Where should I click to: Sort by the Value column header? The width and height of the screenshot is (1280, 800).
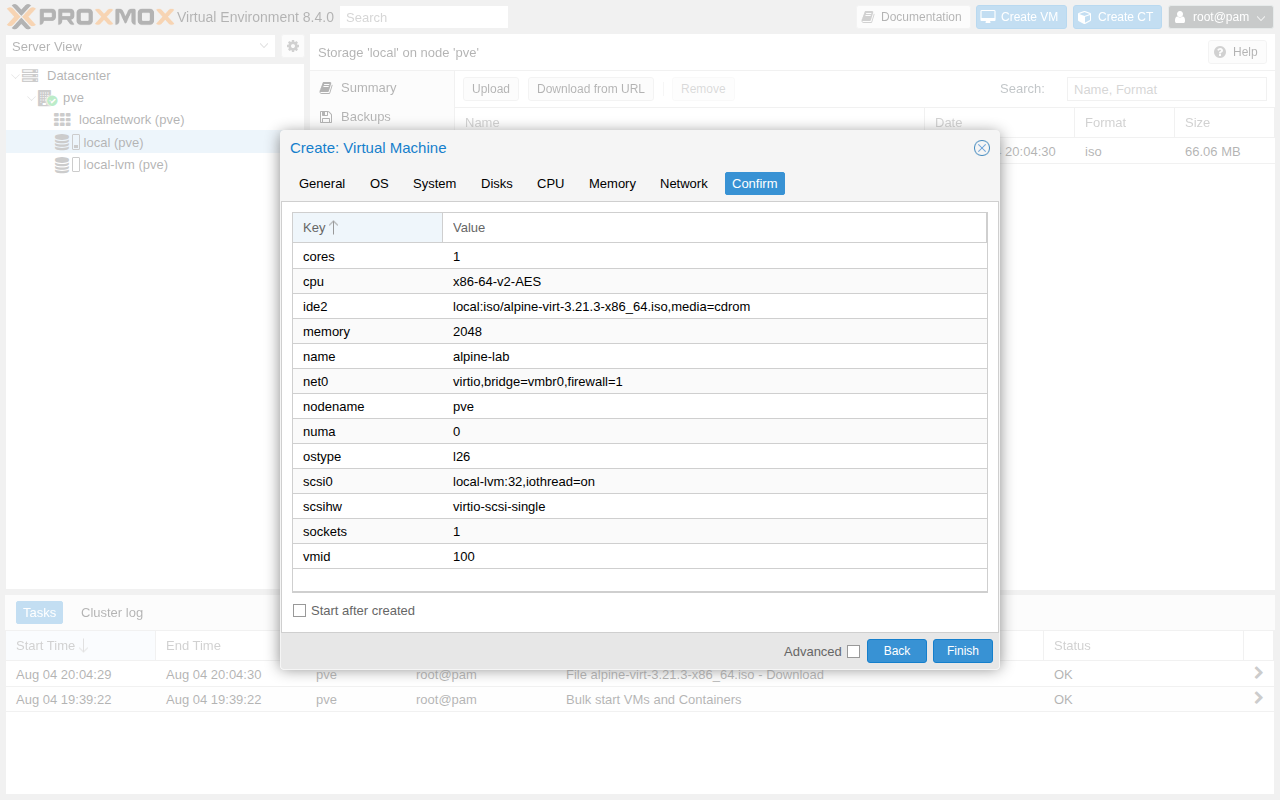[714, 228]
